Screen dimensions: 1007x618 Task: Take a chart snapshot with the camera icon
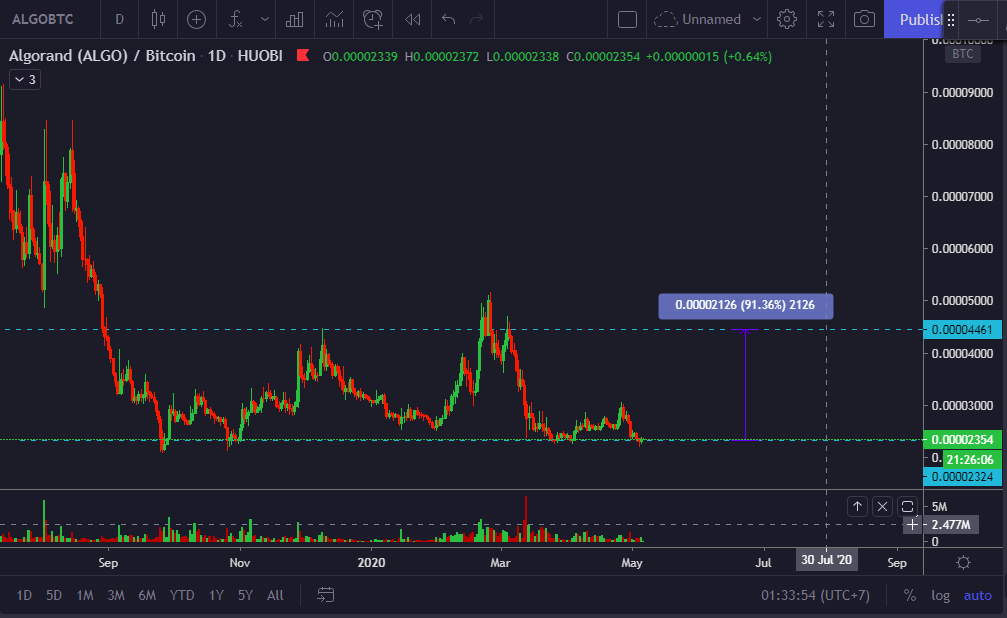[x=864, y=19]
